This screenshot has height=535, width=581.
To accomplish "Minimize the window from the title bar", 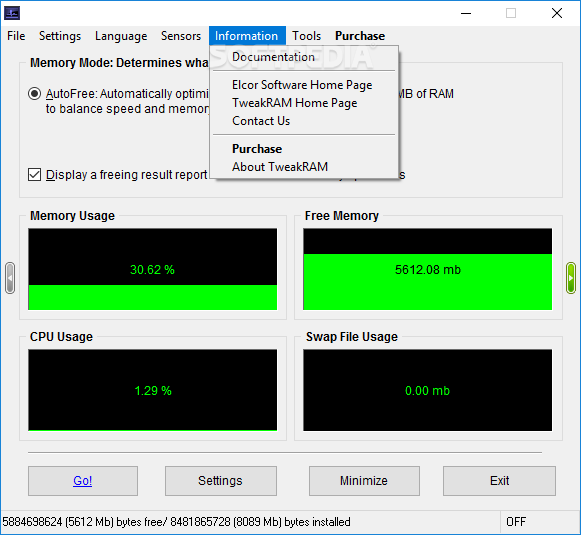I will [x=466, y=13].
